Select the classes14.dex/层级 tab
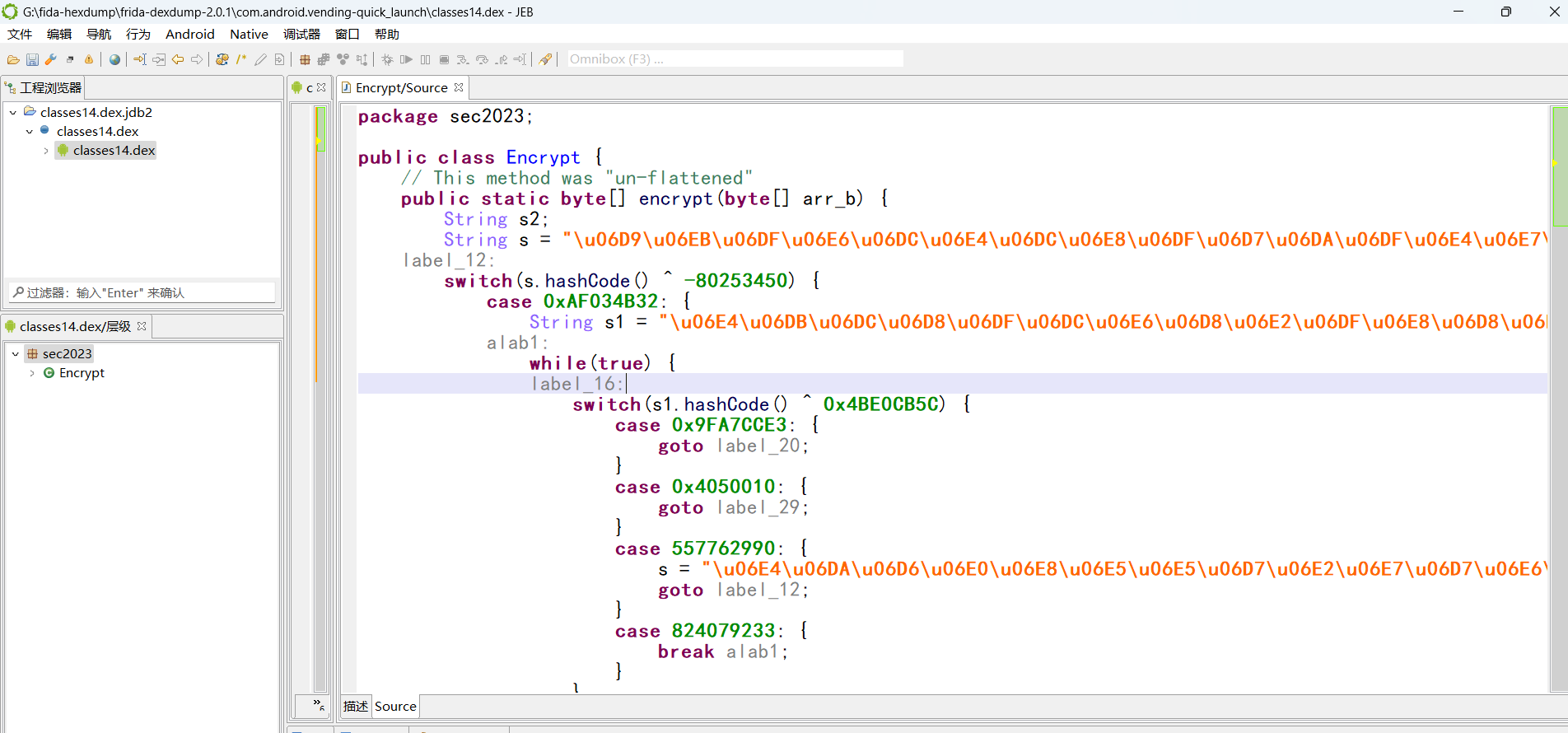The image size is (1568, 733). 75,327
